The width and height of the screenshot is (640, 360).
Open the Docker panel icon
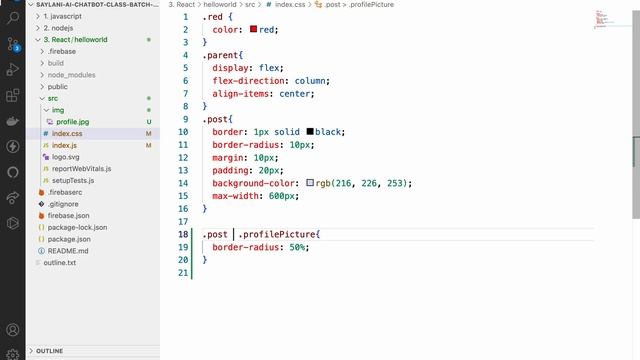pos(13,121)
